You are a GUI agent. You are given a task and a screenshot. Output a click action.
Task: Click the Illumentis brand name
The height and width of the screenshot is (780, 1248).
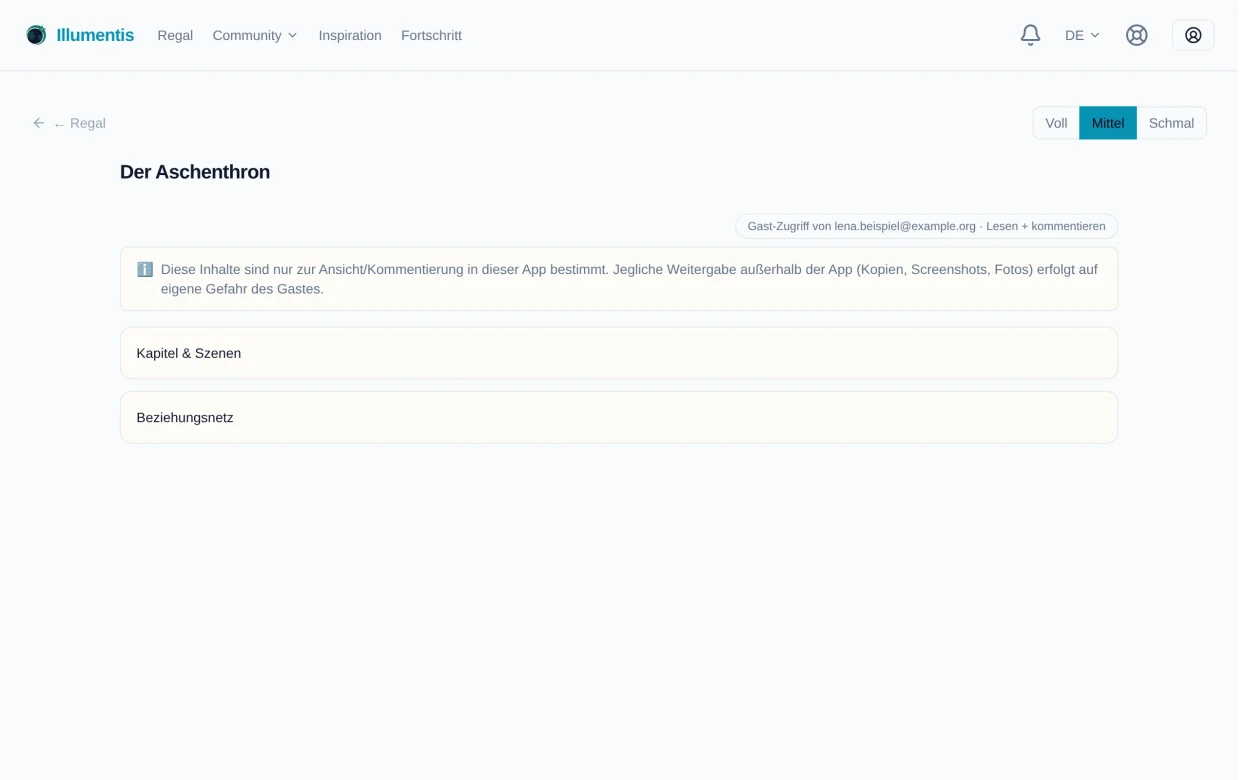[x=95, y=35]
